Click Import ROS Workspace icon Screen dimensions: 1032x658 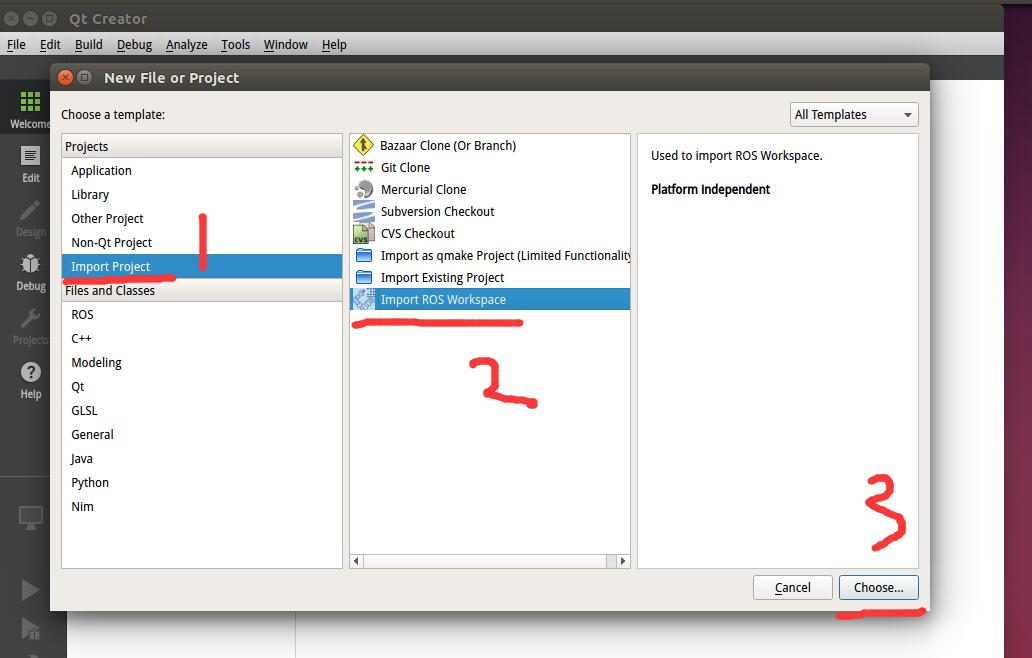pyautogui.click(x=363, y=299)
